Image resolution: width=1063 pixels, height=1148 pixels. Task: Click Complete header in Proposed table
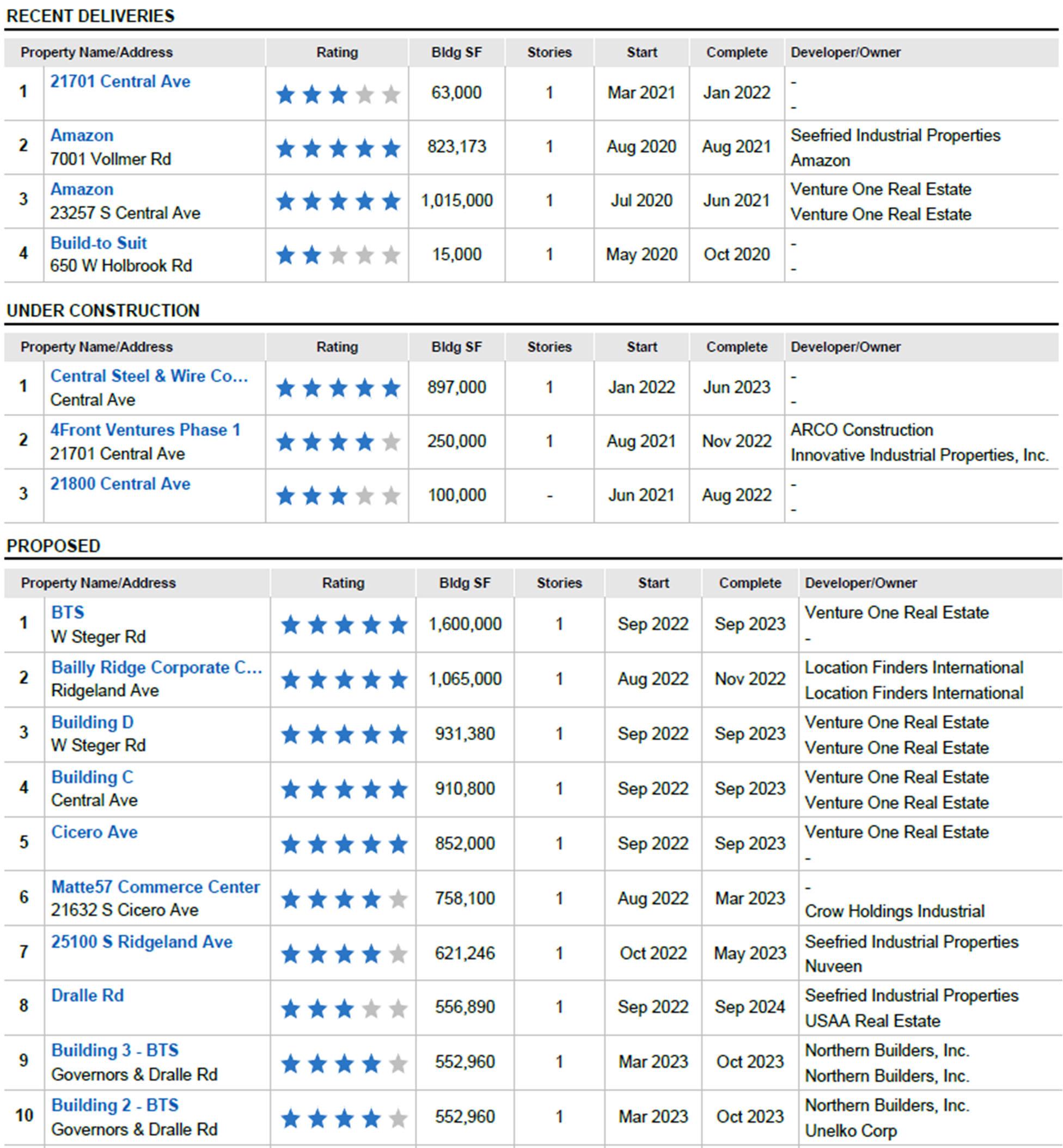pos(750,583)
